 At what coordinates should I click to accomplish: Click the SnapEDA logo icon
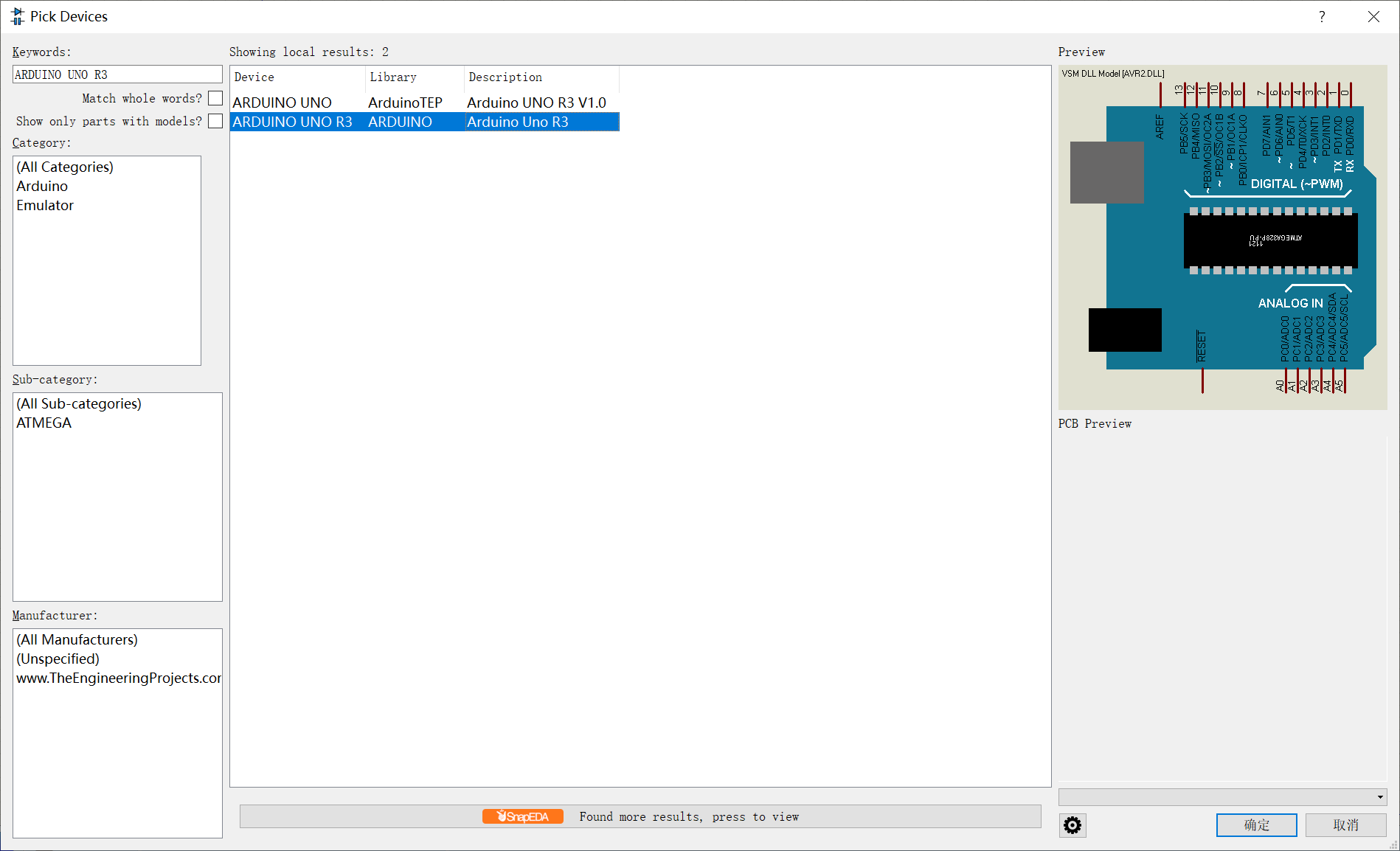click(522, 816)
